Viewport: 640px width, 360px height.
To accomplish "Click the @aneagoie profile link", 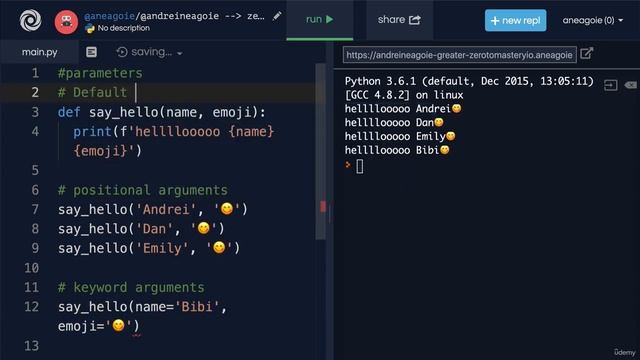I will pyautogui.click(x=109, y=16).
